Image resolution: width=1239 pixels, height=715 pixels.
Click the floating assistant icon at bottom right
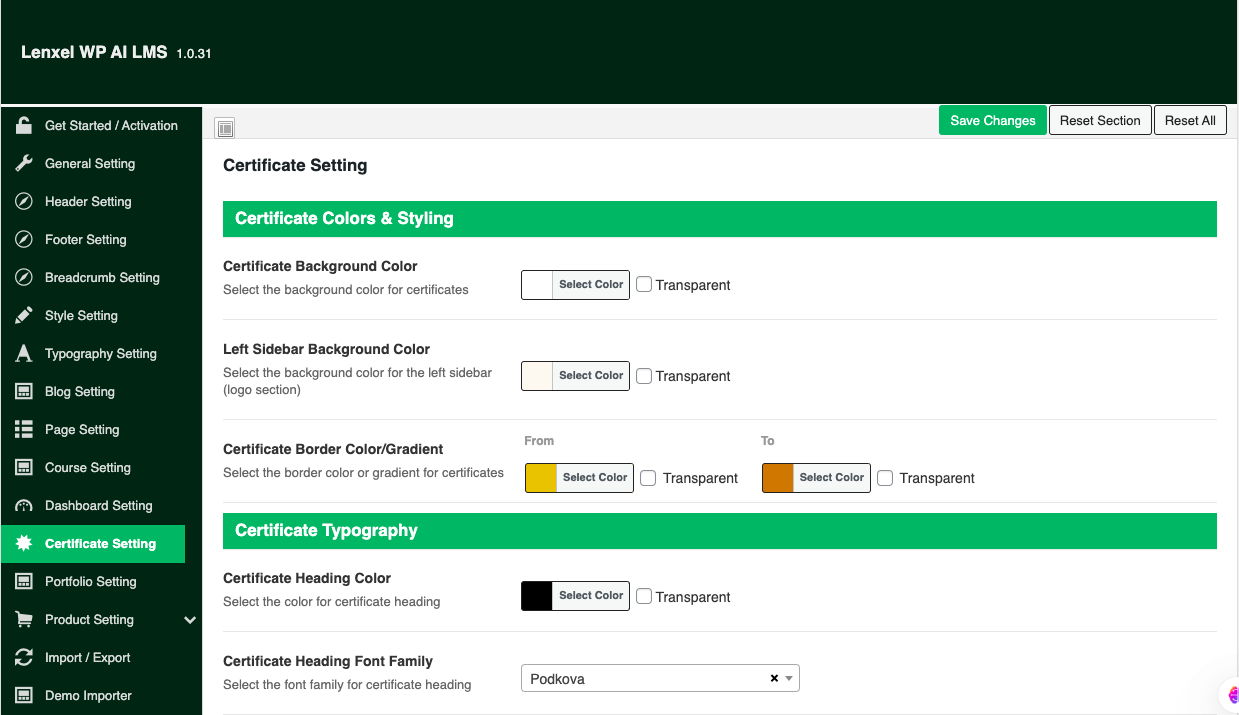[x=1230, y=696]
